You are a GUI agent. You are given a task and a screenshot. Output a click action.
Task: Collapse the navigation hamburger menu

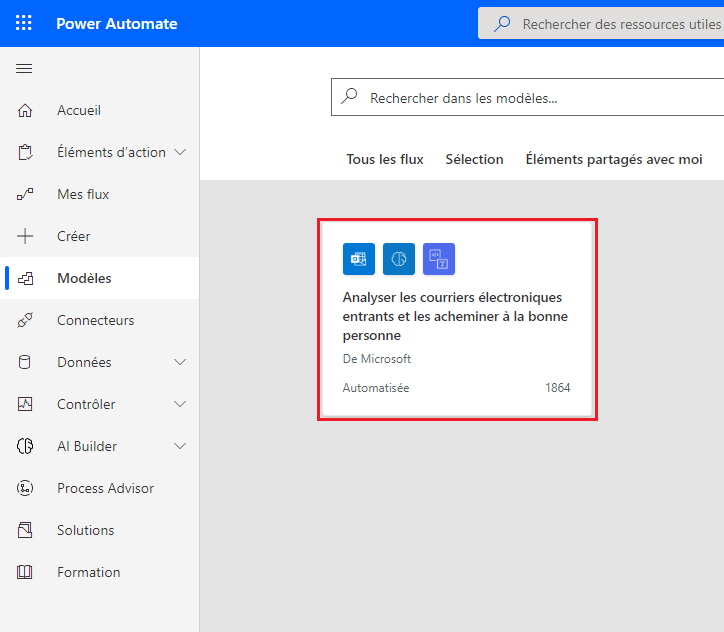pyautogui.click(x=24, y=69)
